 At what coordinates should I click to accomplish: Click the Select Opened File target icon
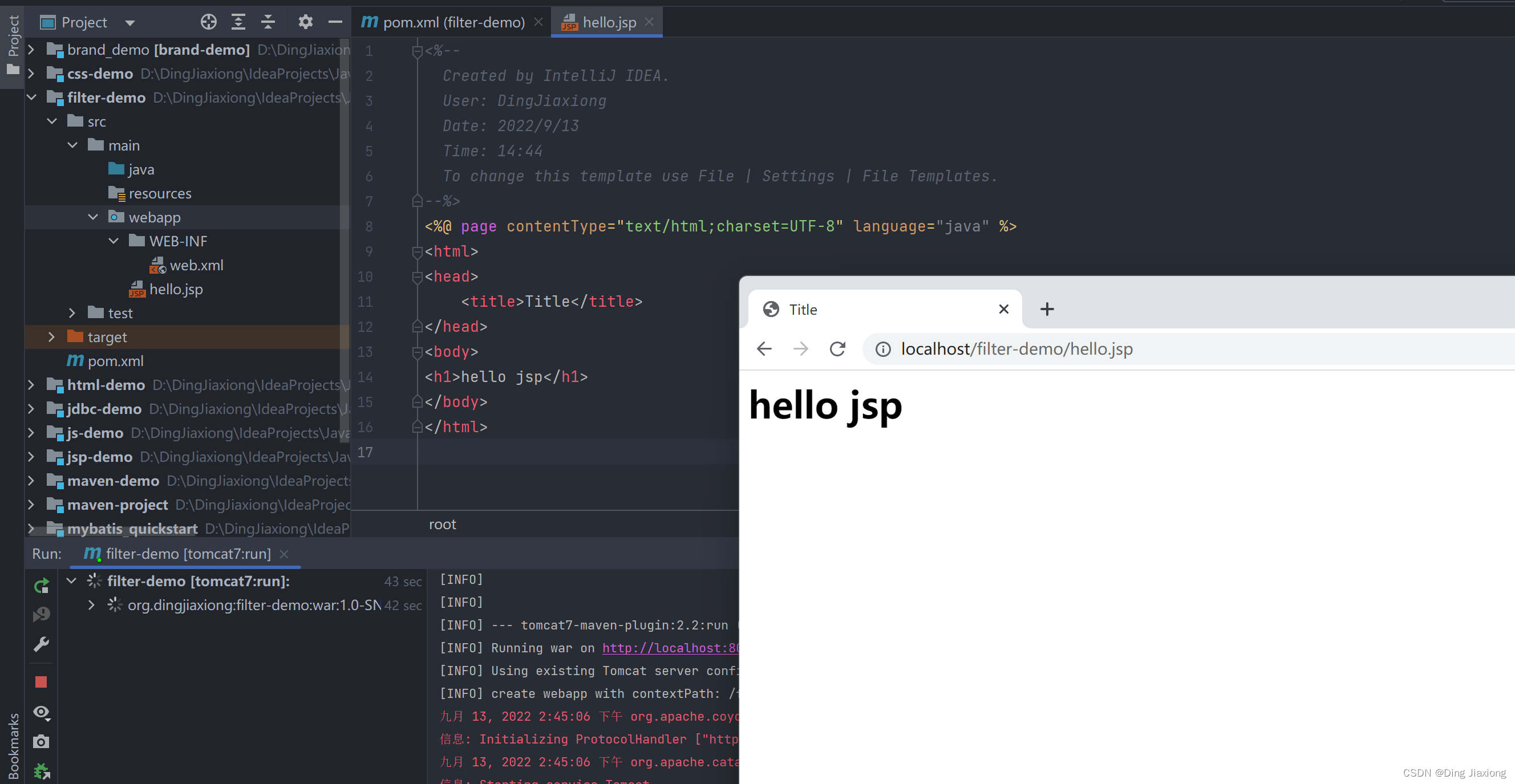208,22
